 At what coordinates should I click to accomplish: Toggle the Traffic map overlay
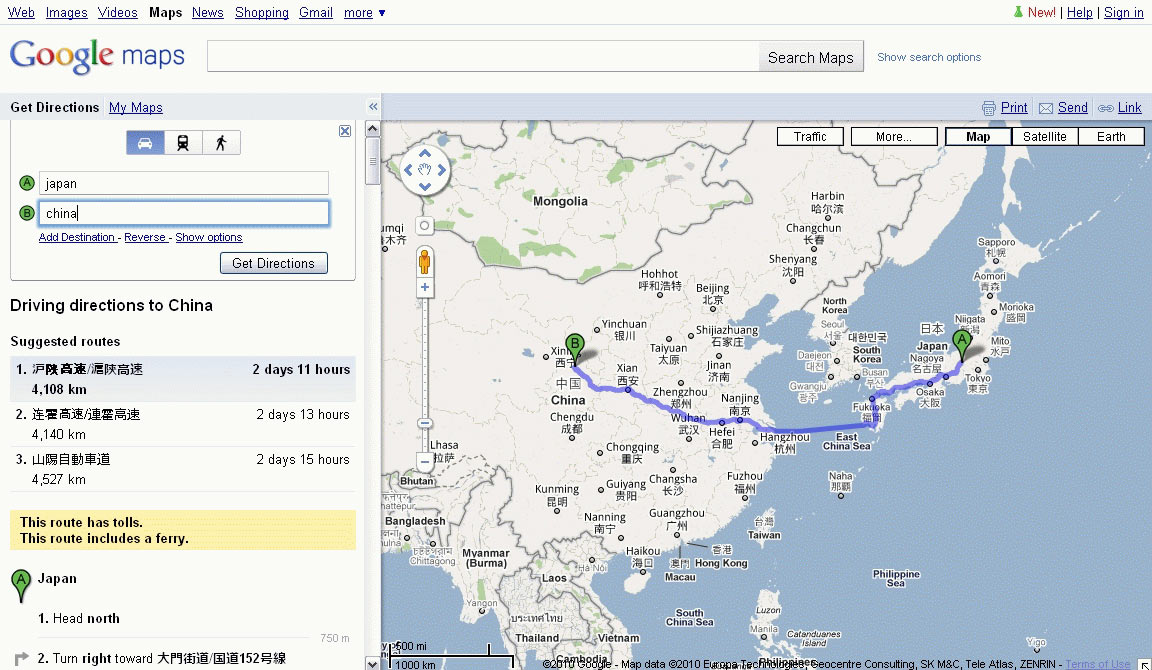tap(810, 137)
